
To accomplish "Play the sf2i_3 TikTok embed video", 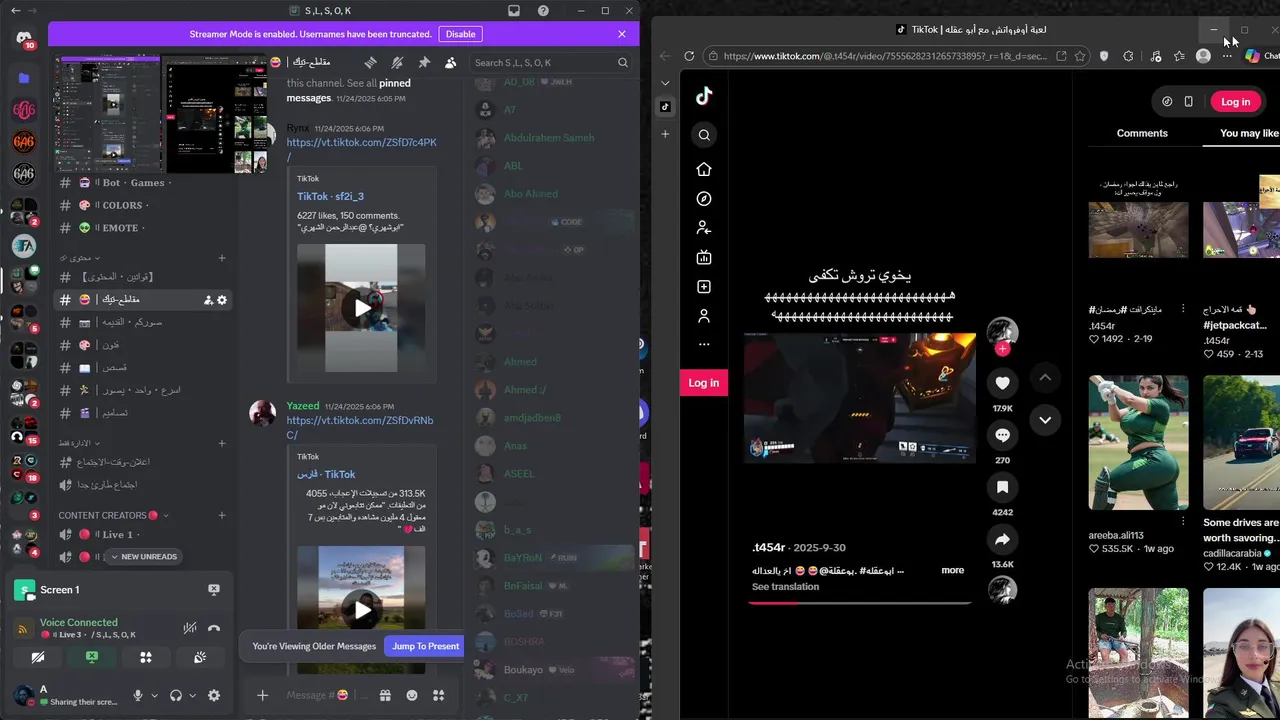I will [x=361, y=308].
